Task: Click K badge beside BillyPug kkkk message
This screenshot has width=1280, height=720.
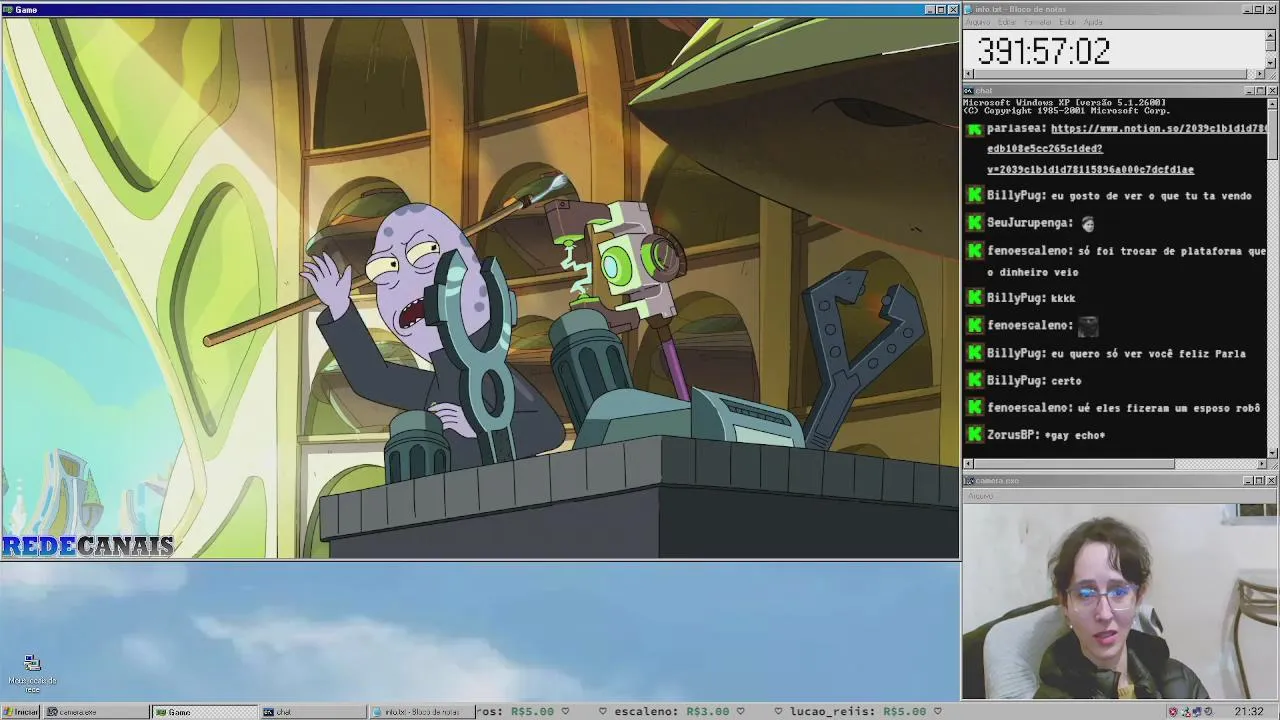Action: coord(975,298)
